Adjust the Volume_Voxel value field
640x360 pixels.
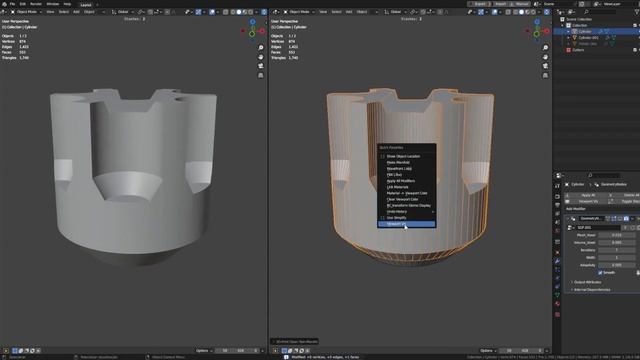(x=617, y=242)
